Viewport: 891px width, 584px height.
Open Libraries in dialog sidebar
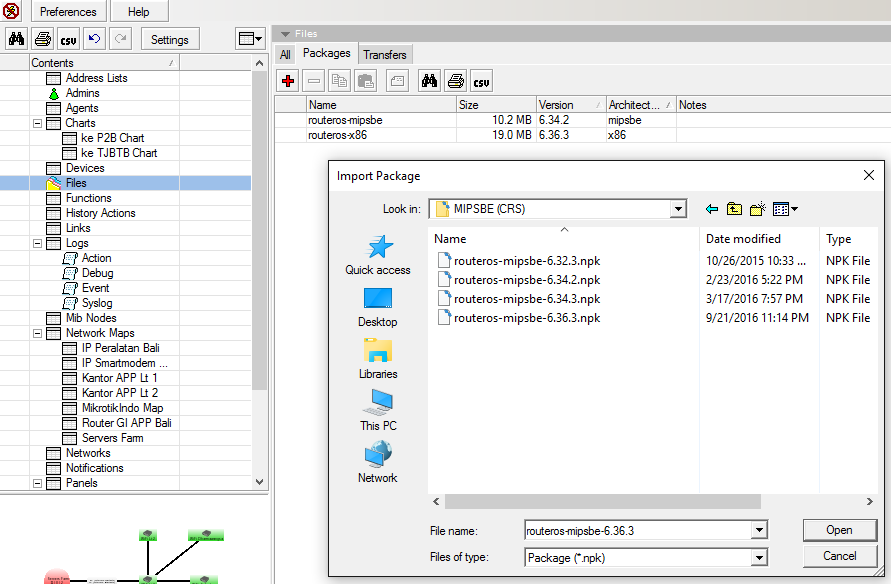(x=378, y=359)
